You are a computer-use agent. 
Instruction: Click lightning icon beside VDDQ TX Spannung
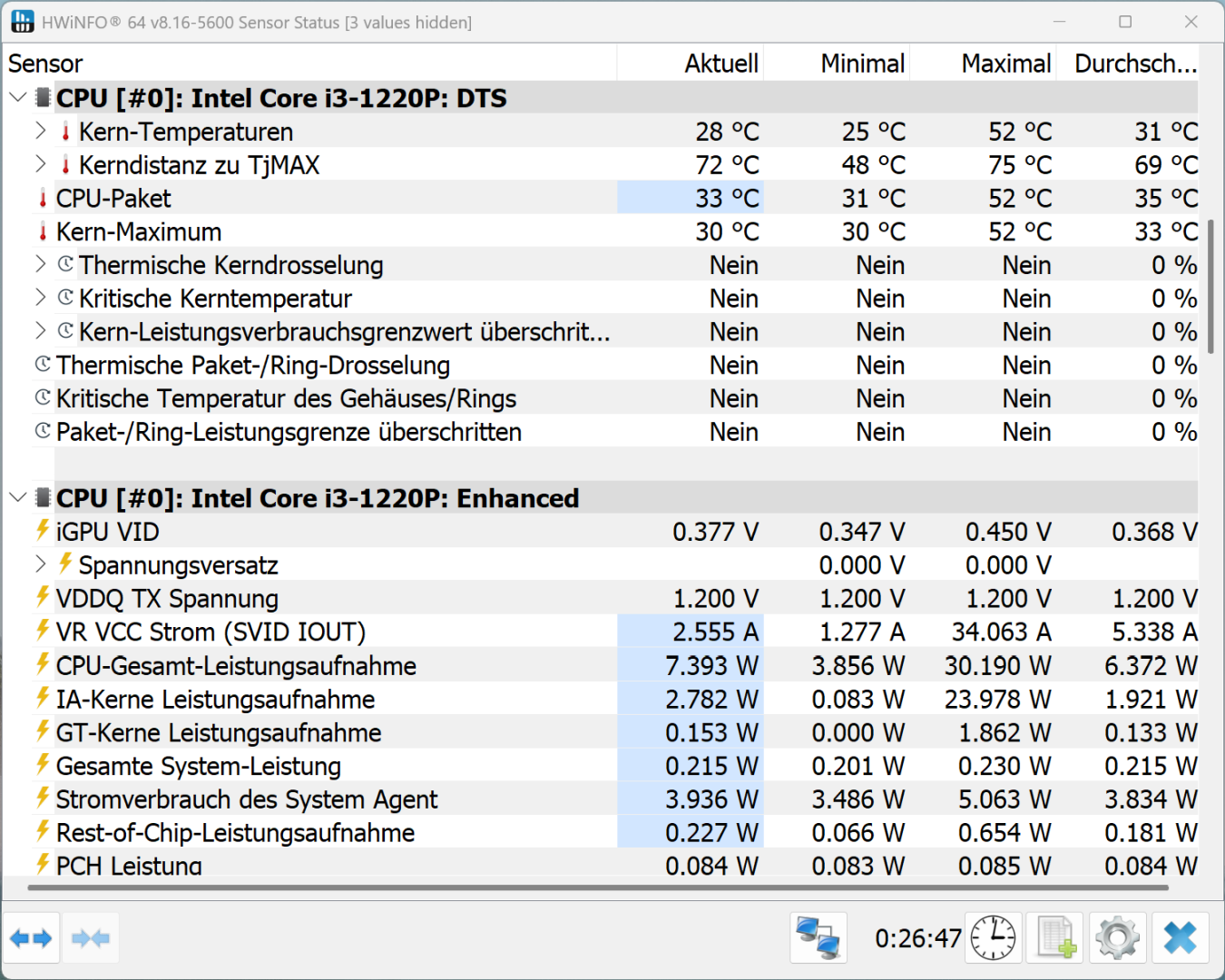pos(43,597)
